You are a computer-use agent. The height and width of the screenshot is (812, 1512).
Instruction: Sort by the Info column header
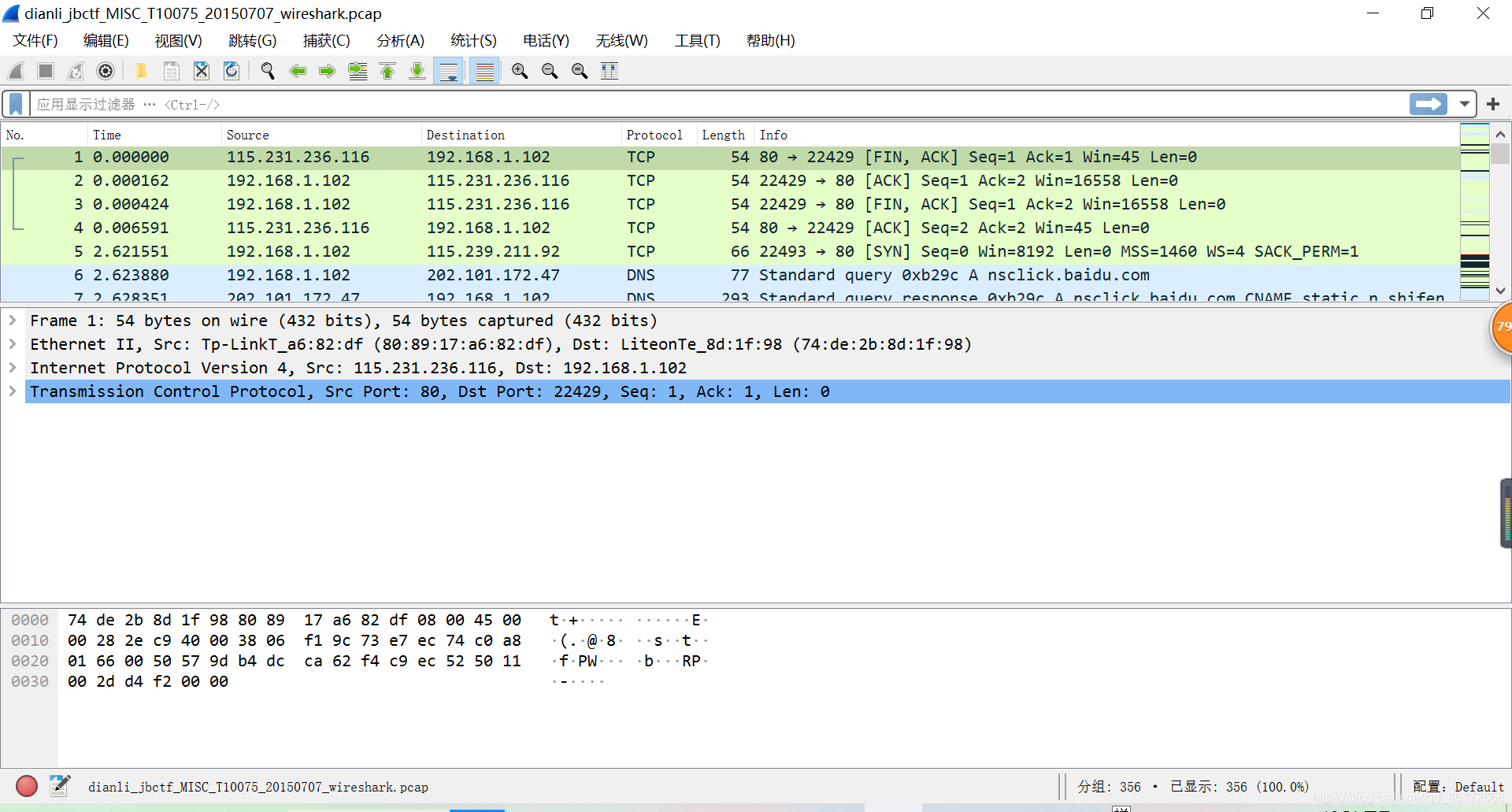(1106, 135)
